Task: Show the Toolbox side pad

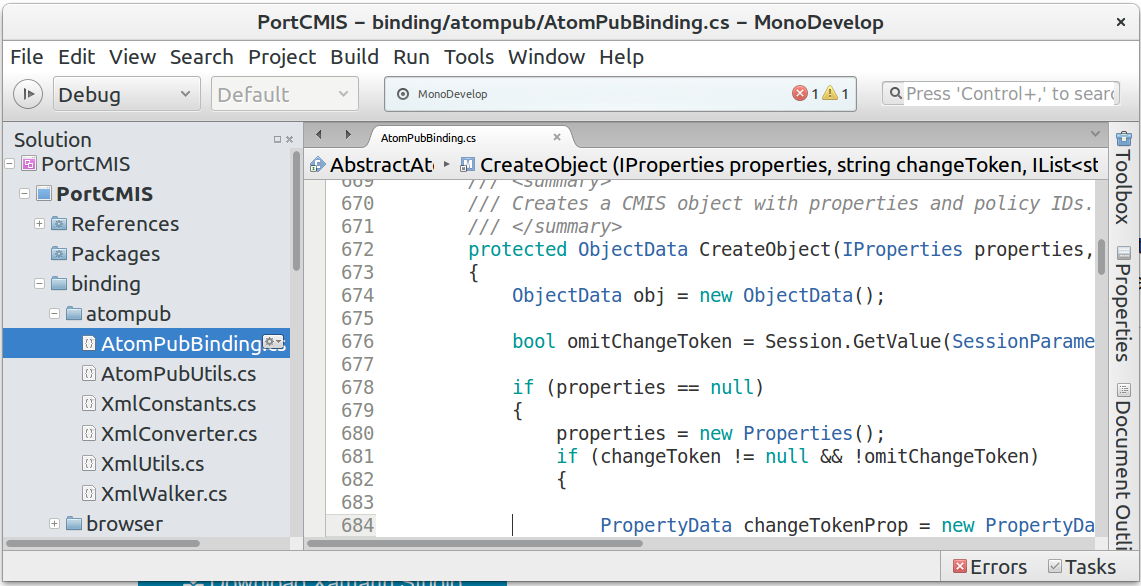Action: tap(1124, 177)
